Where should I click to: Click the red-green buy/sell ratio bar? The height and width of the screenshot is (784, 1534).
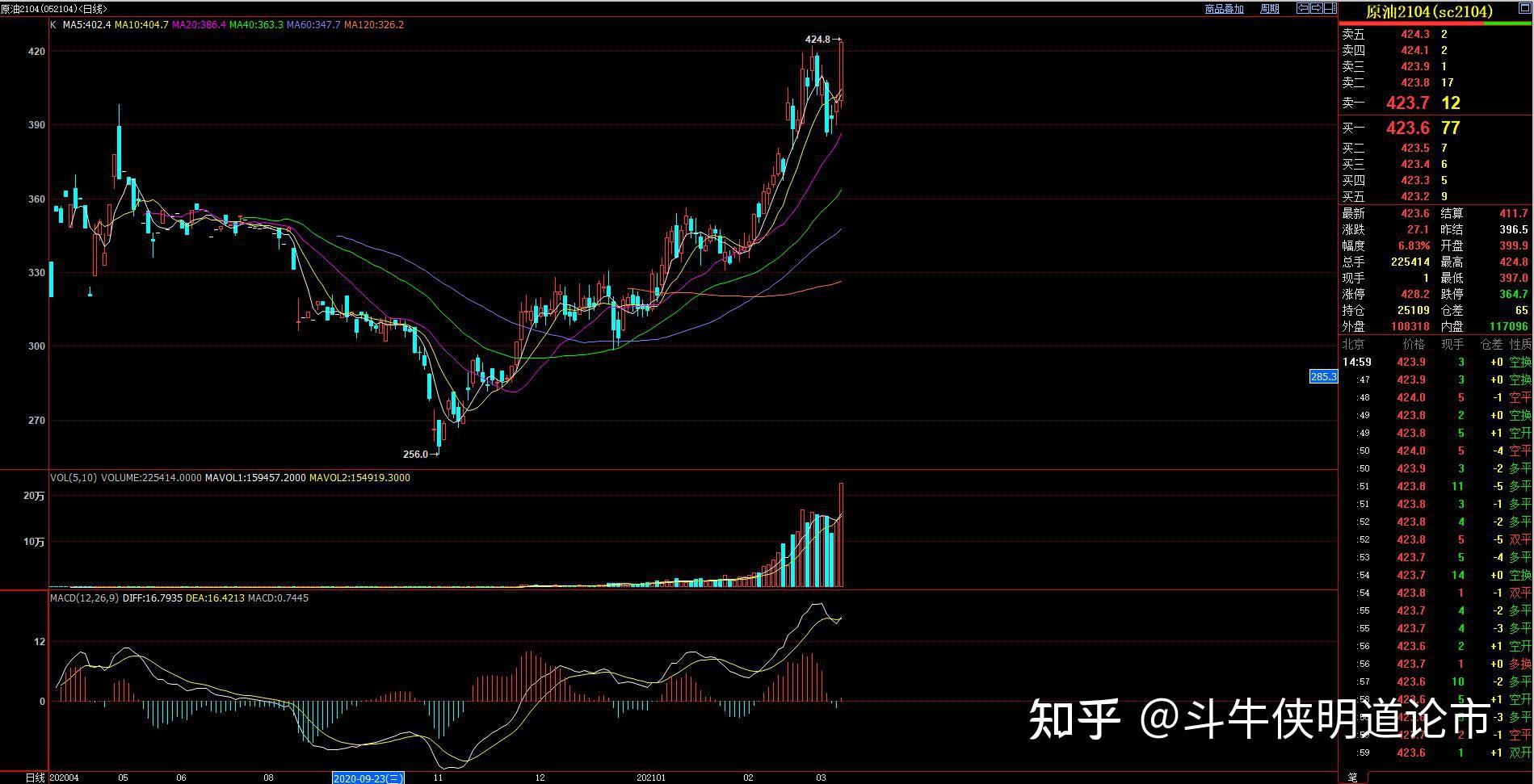point(1435,23)
